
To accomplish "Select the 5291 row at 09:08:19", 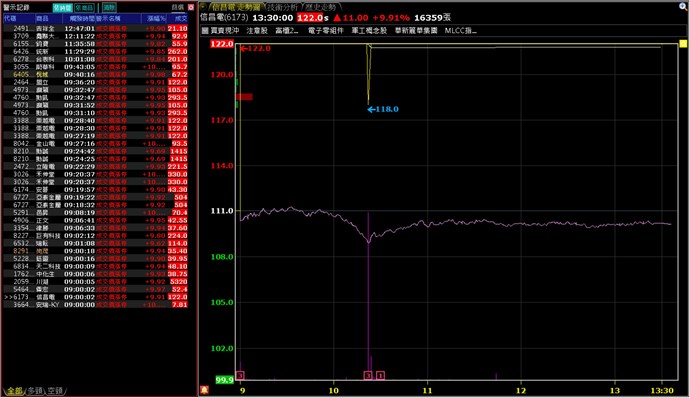I will [95, 213].
